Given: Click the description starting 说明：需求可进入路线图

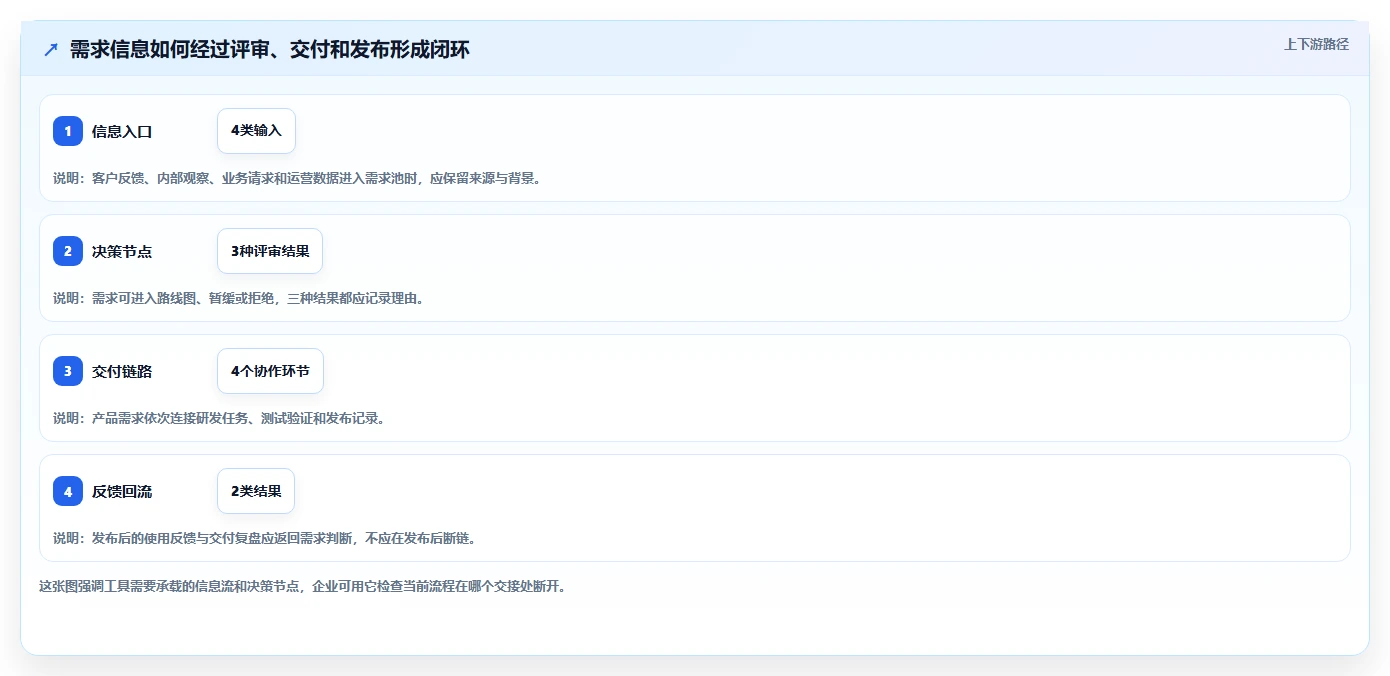Looking at the screenshot, I should [x=239, y=298].
